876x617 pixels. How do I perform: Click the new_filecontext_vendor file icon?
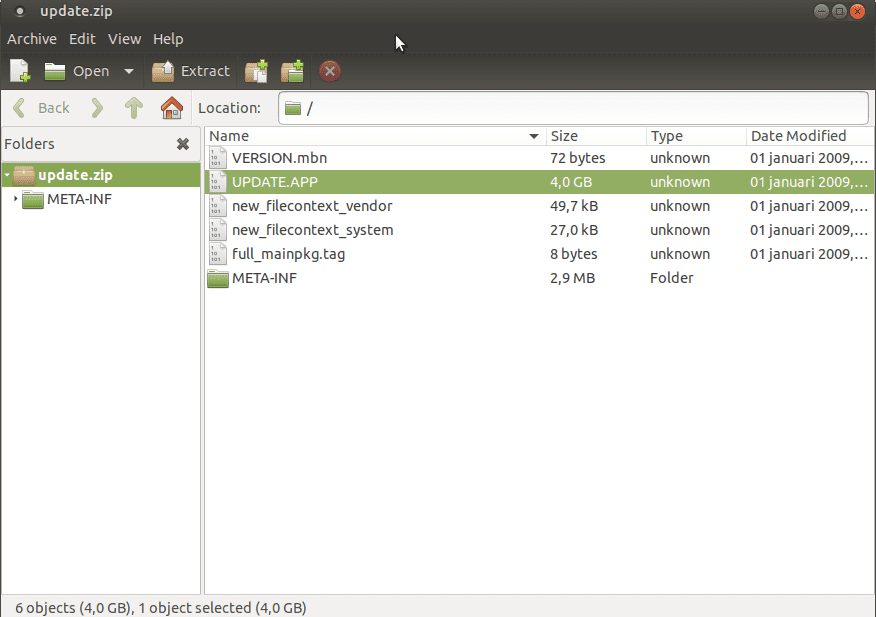tap(217, 206)
